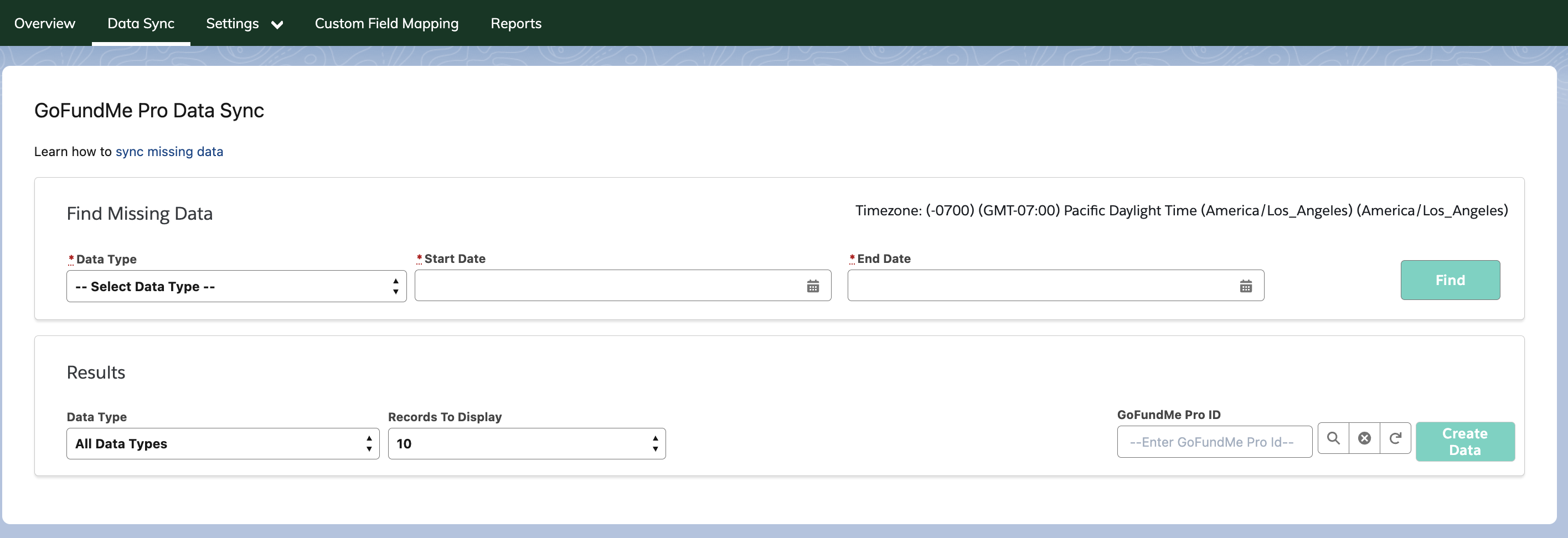Image resolution: width=1568 pixels, height=538 pixels.
Task: Follow the sync missing data link
Action: [169, 152]
